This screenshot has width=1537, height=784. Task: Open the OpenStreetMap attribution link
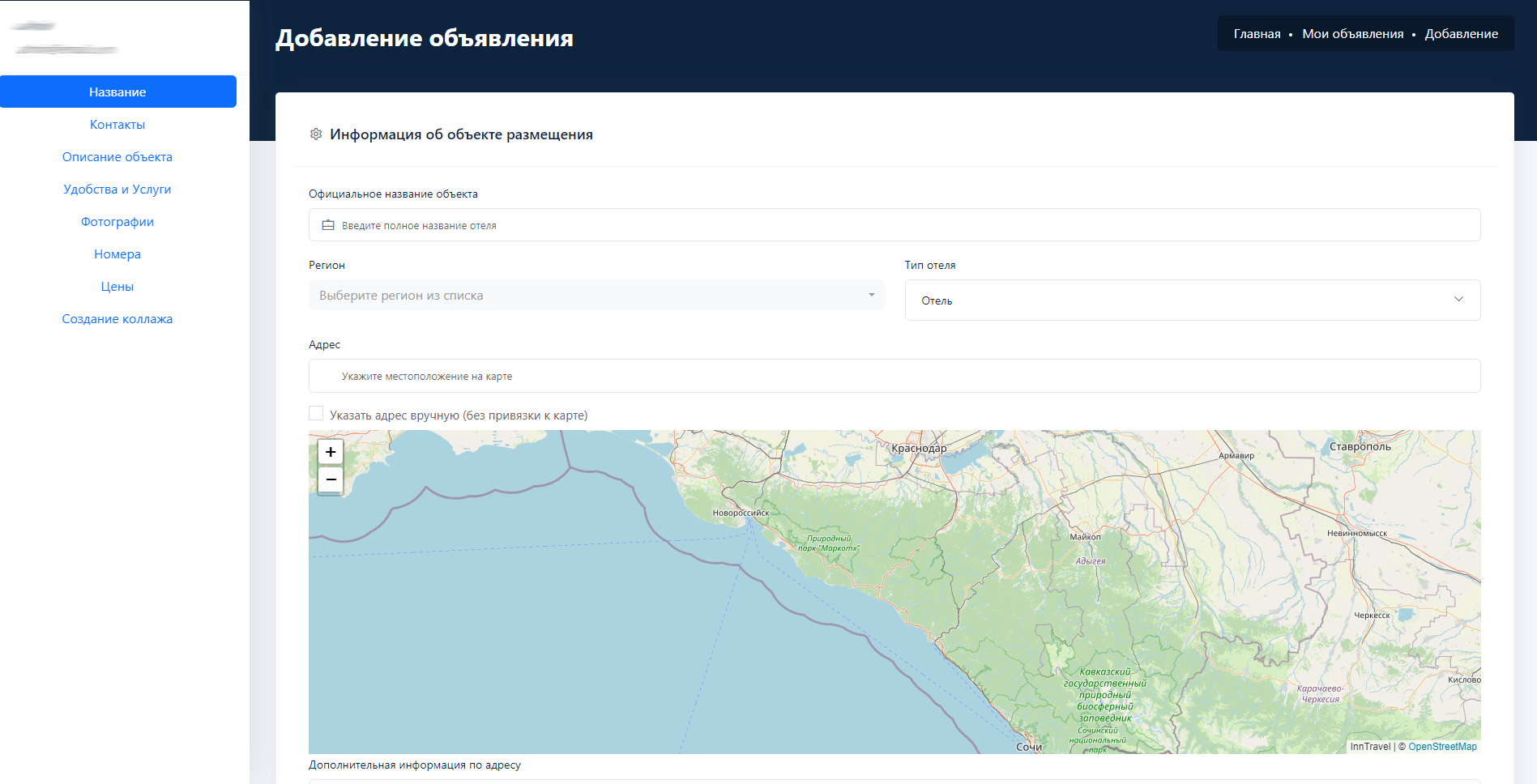point(1442,747)
